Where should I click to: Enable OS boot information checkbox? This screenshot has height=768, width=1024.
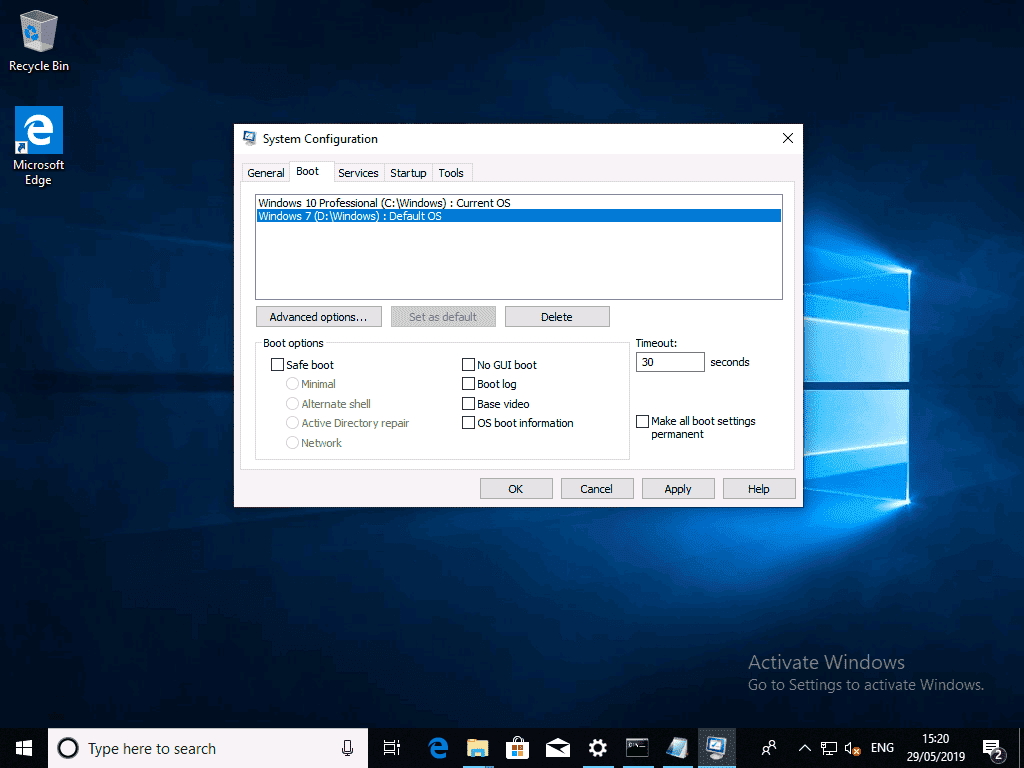(x=468, y=423)
